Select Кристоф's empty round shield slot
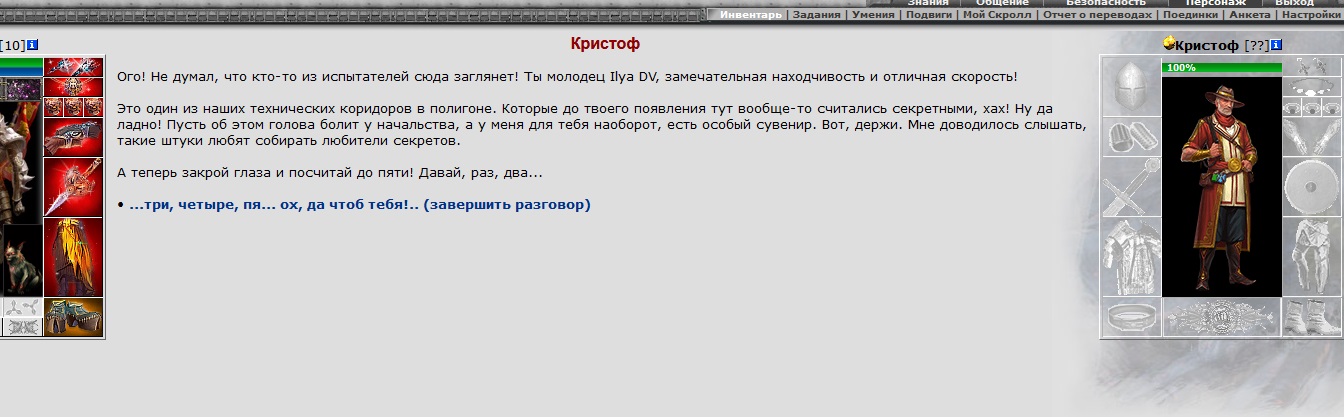 point(1312,187)
